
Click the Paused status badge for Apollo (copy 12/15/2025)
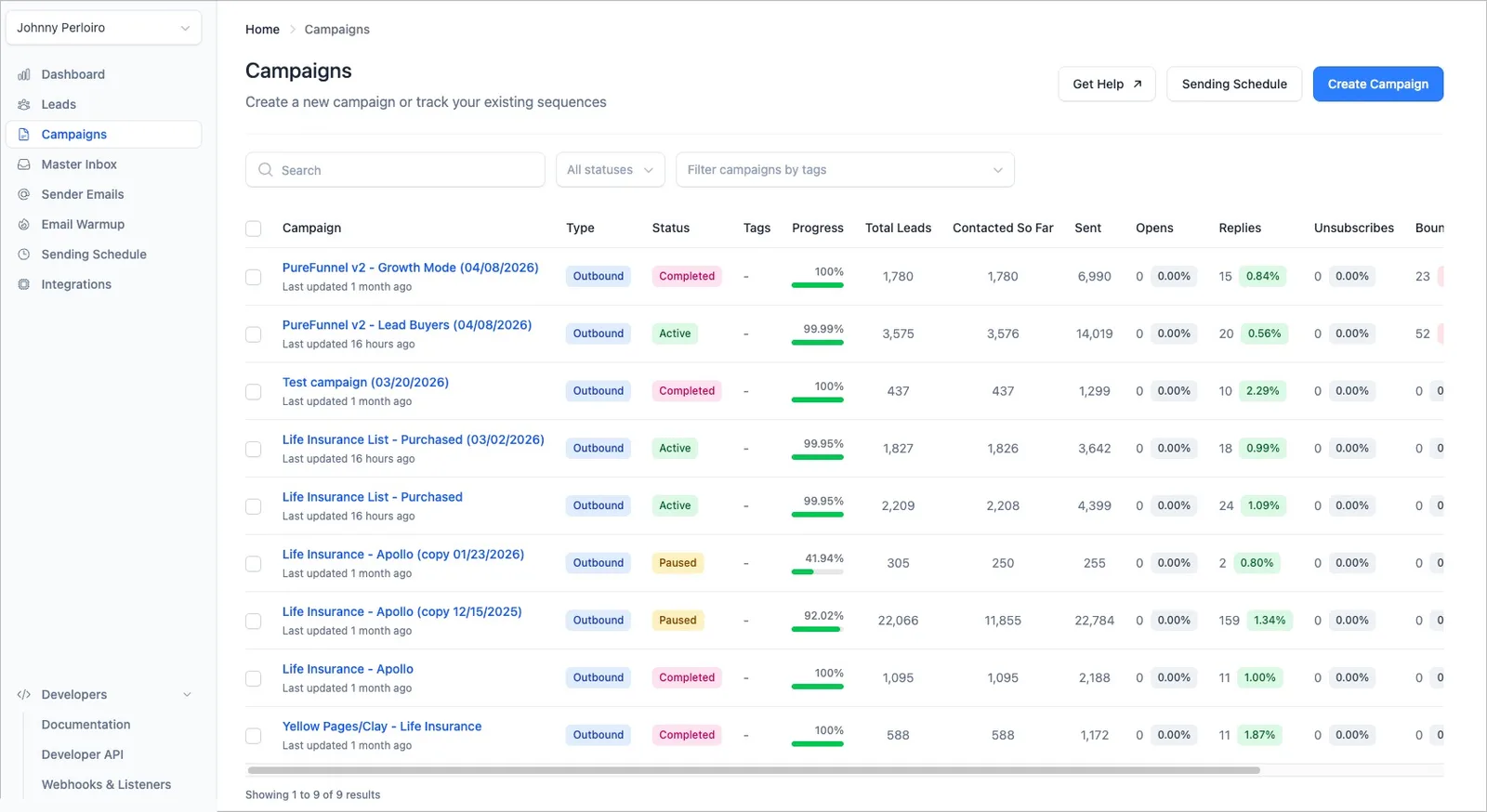coord(678,621)
